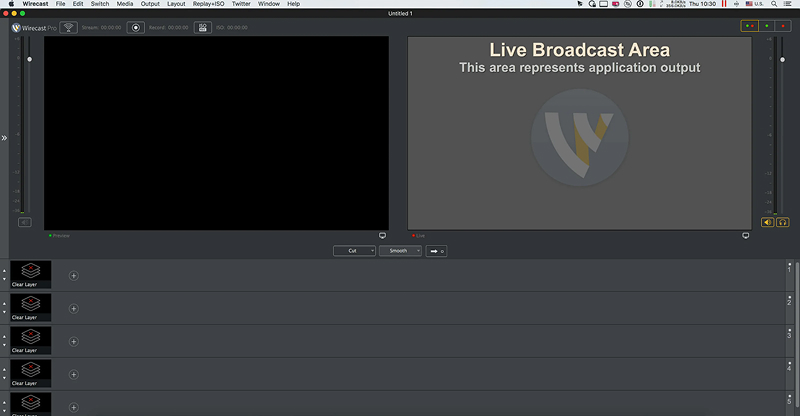Open the Smooth transition dropdown
The height and width of the screenshot is (416, 800).
coord(401,251)
